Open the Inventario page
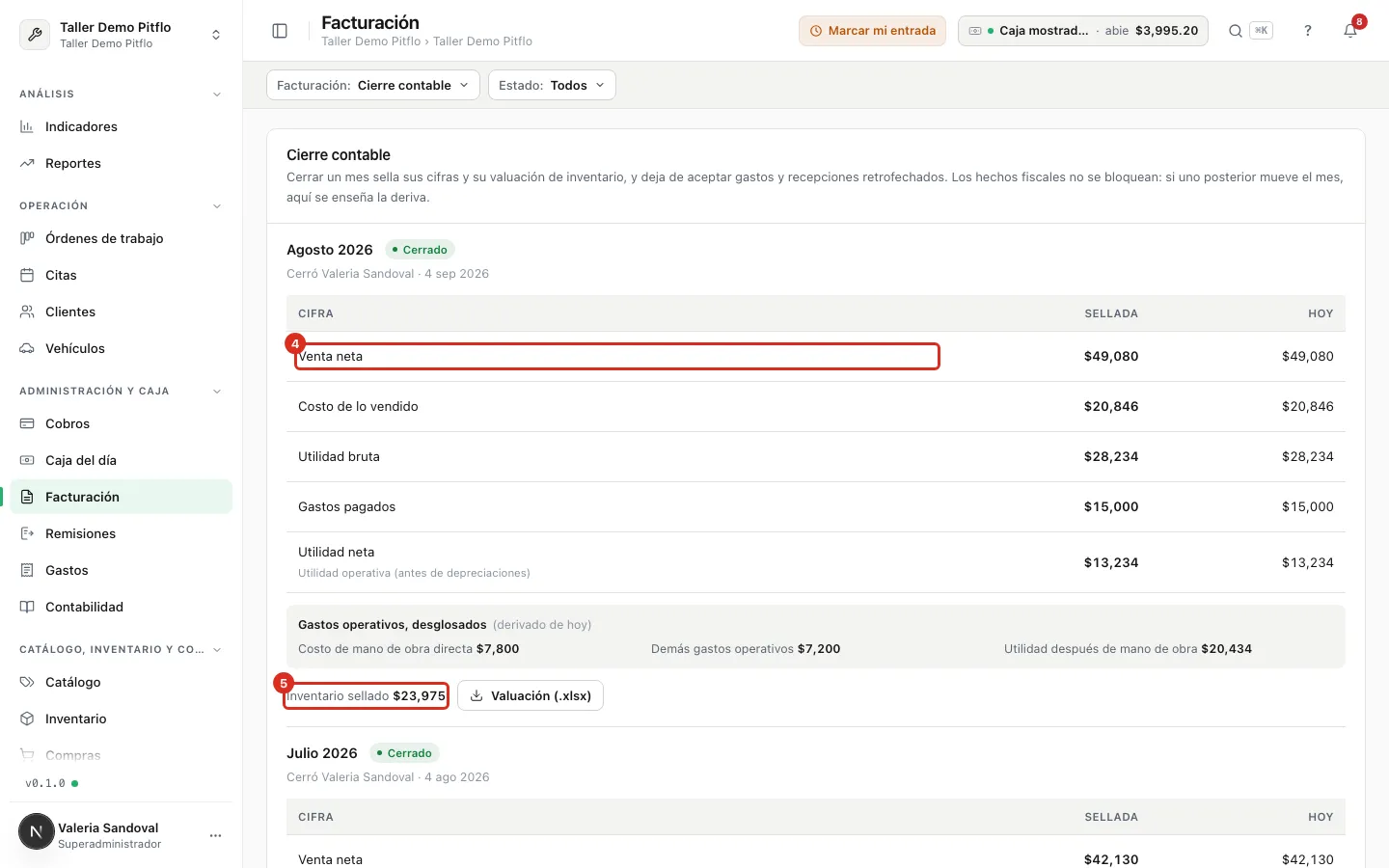The image size is (1389, 868). [122, 719]
